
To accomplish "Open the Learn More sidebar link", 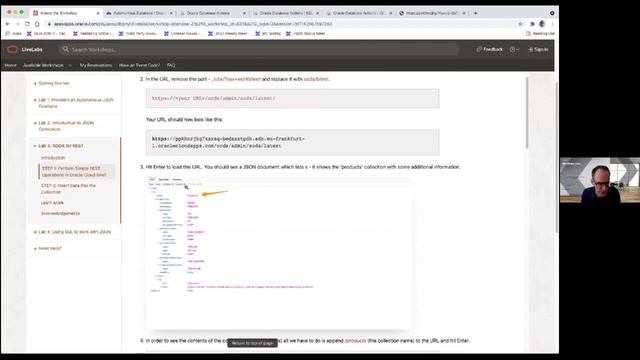I will click(52, 203).
